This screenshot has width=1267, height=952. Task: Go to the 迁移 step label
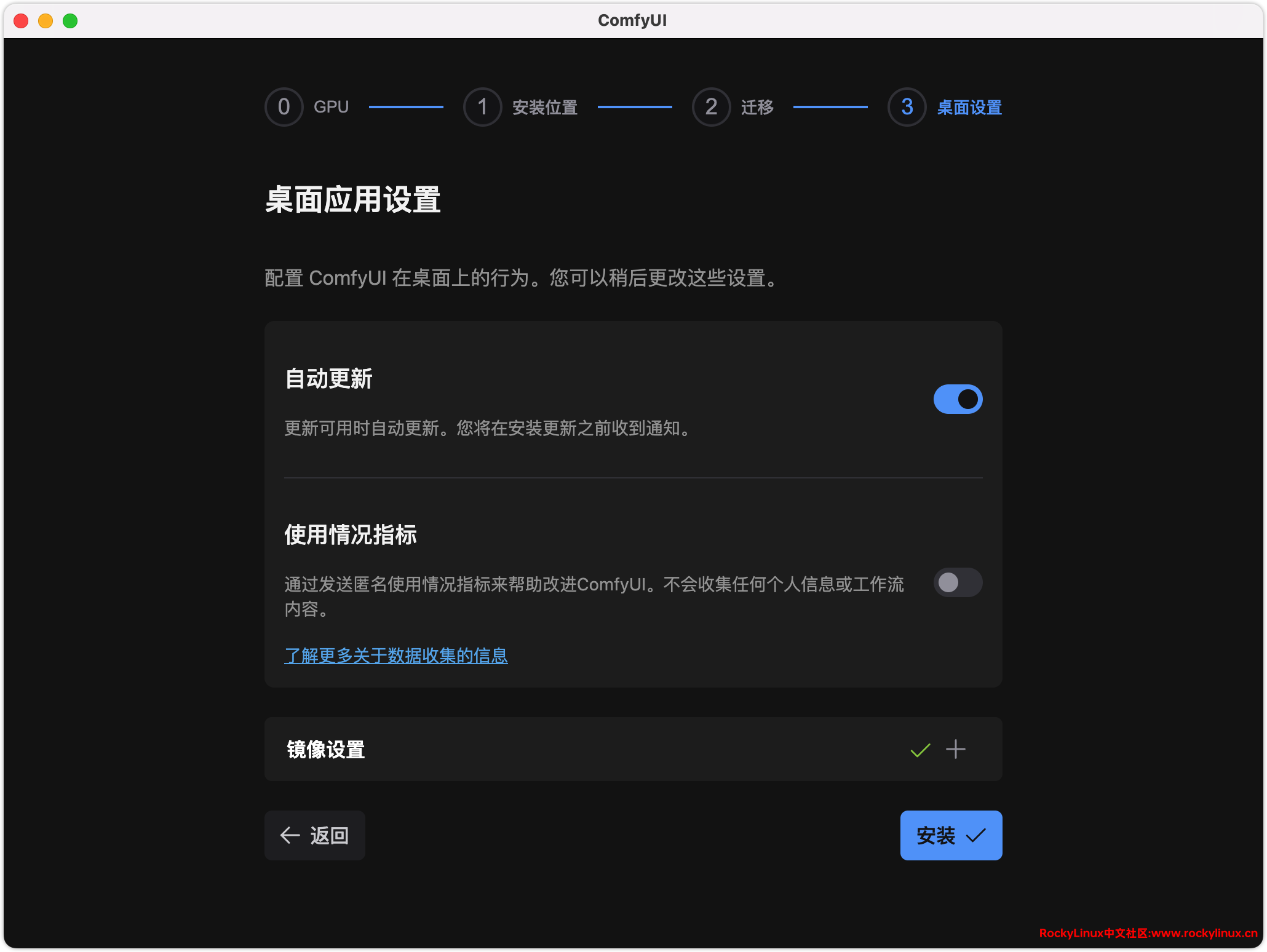757,108
